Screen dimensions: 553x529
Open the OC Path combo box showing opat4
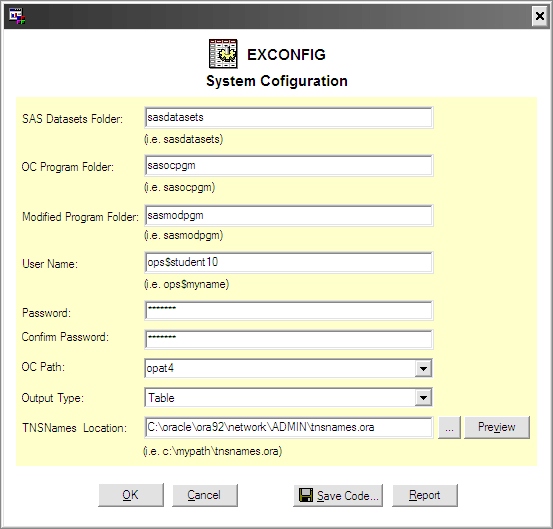tap(288, 369)
